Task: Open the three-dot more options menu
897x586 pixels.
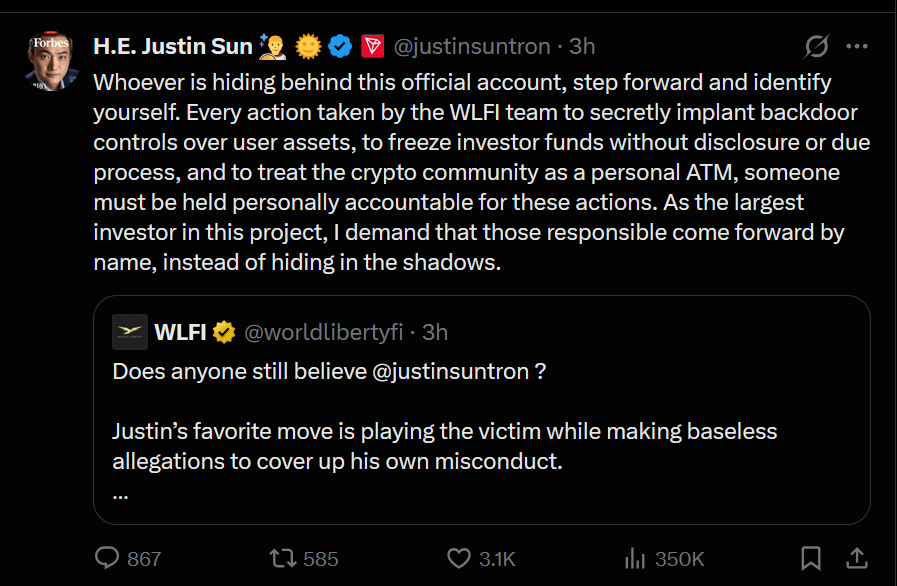Action: pos(857,47)
